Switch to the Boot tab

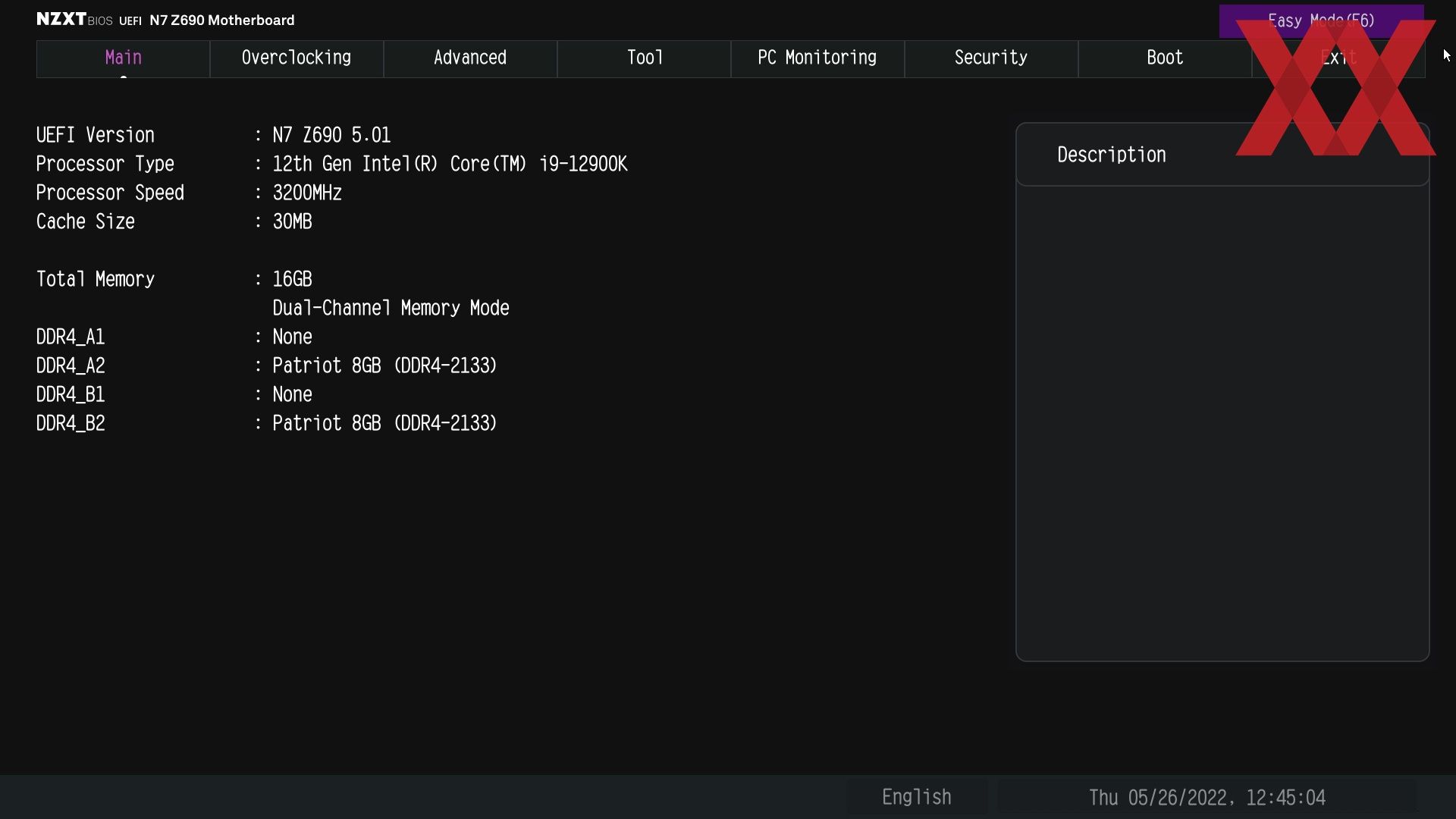[x=1165, y=58]
